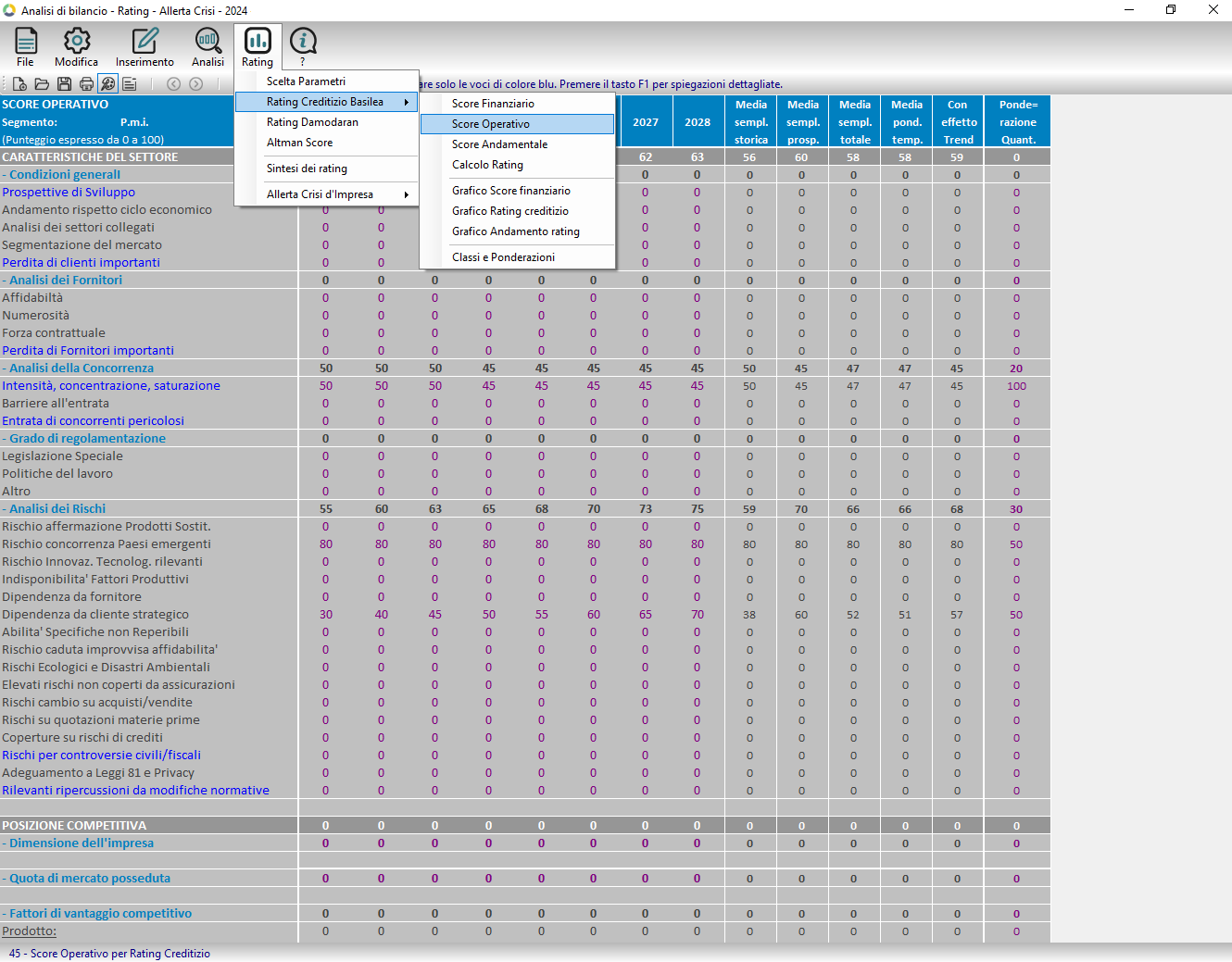This screenshot has height=962, width=1232.
Task: Click Fattori di vantaggio competitivo header
Action: coord(97,914)
